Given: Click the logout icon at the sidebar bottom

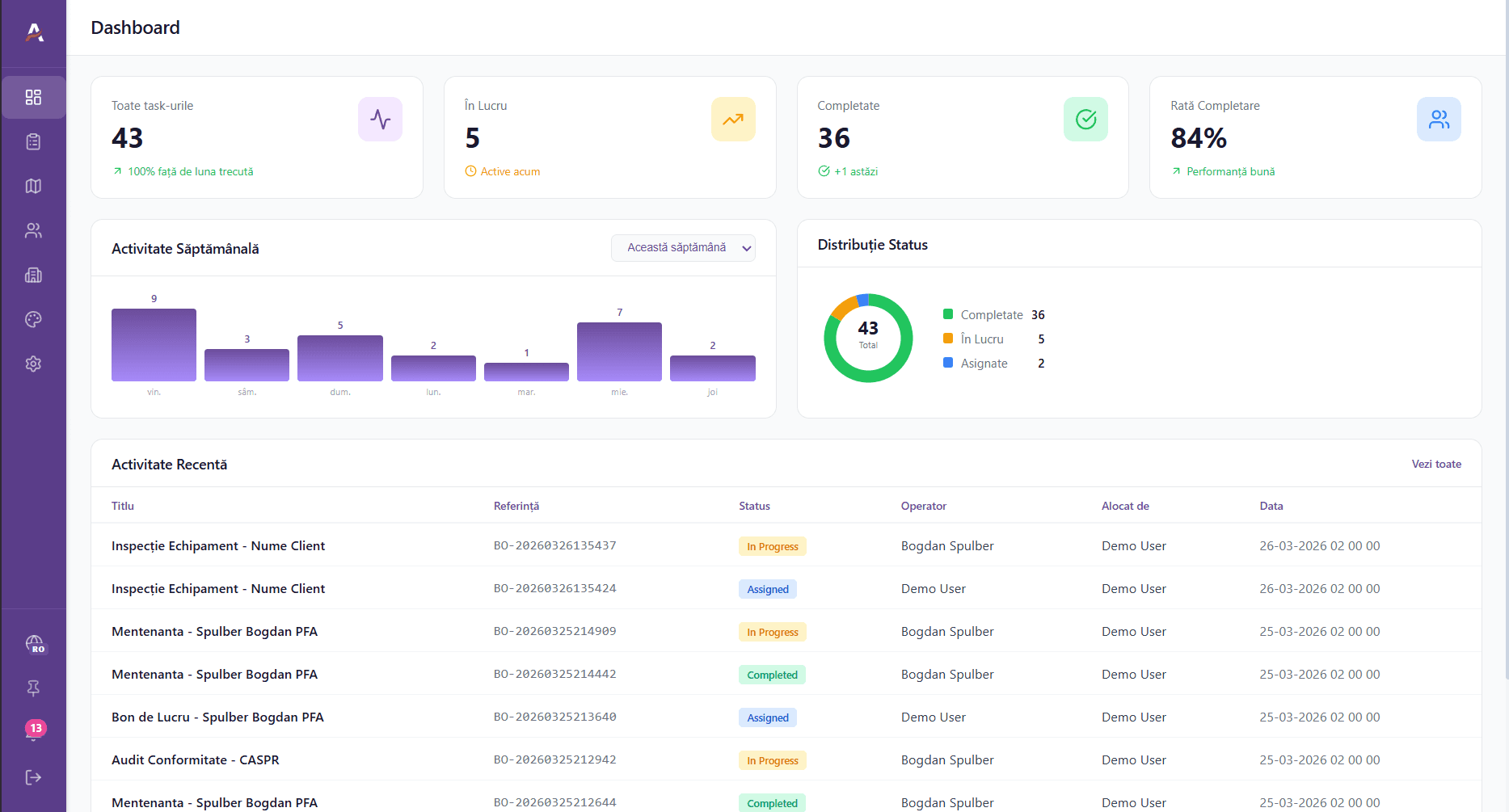Looking at the screenshot, I should pos(33,776).
